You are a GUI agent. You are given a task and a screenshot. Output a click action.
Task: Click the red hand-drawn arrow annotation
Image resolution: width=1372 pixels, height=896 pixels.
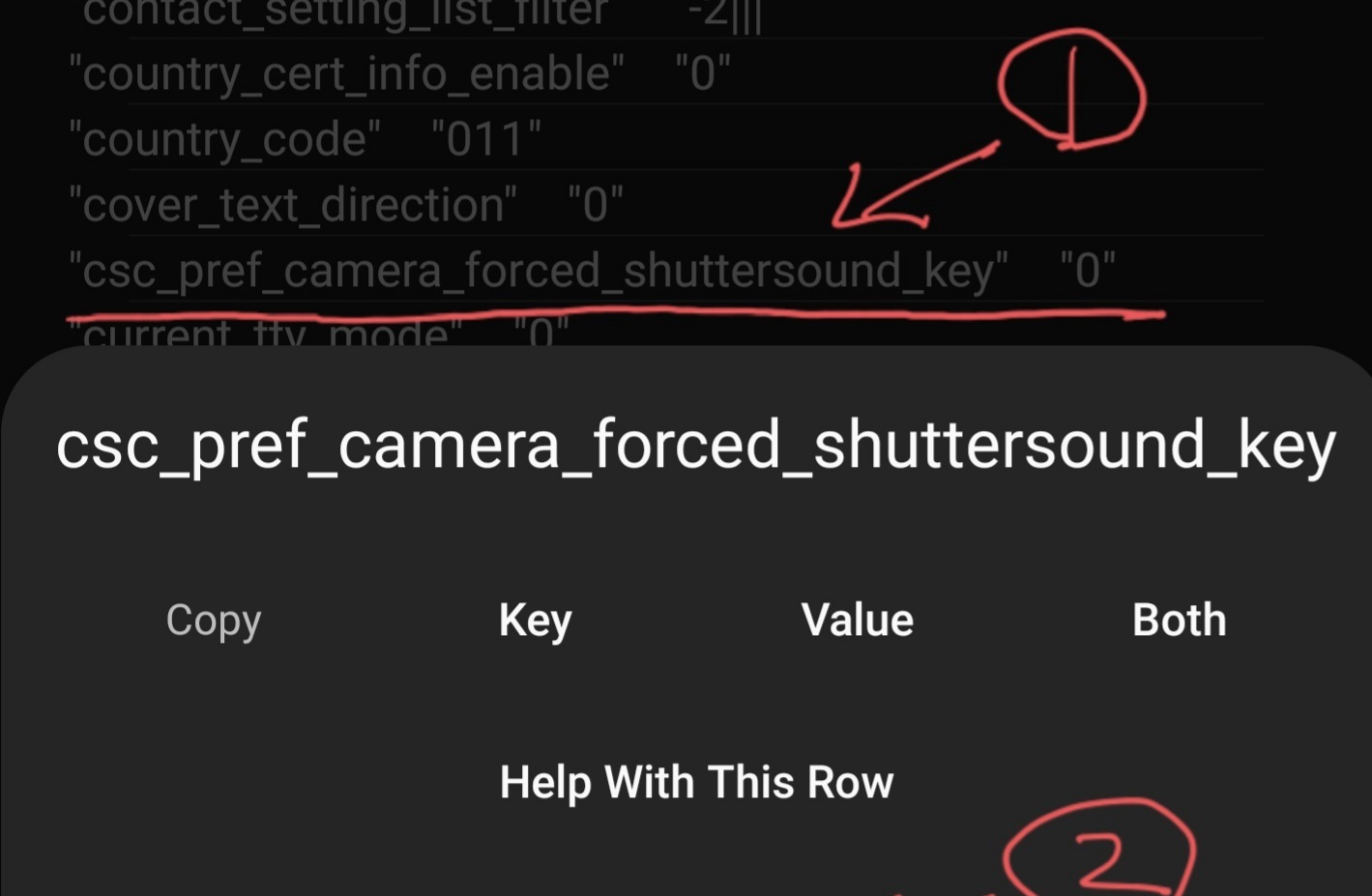tap(914, 186)
